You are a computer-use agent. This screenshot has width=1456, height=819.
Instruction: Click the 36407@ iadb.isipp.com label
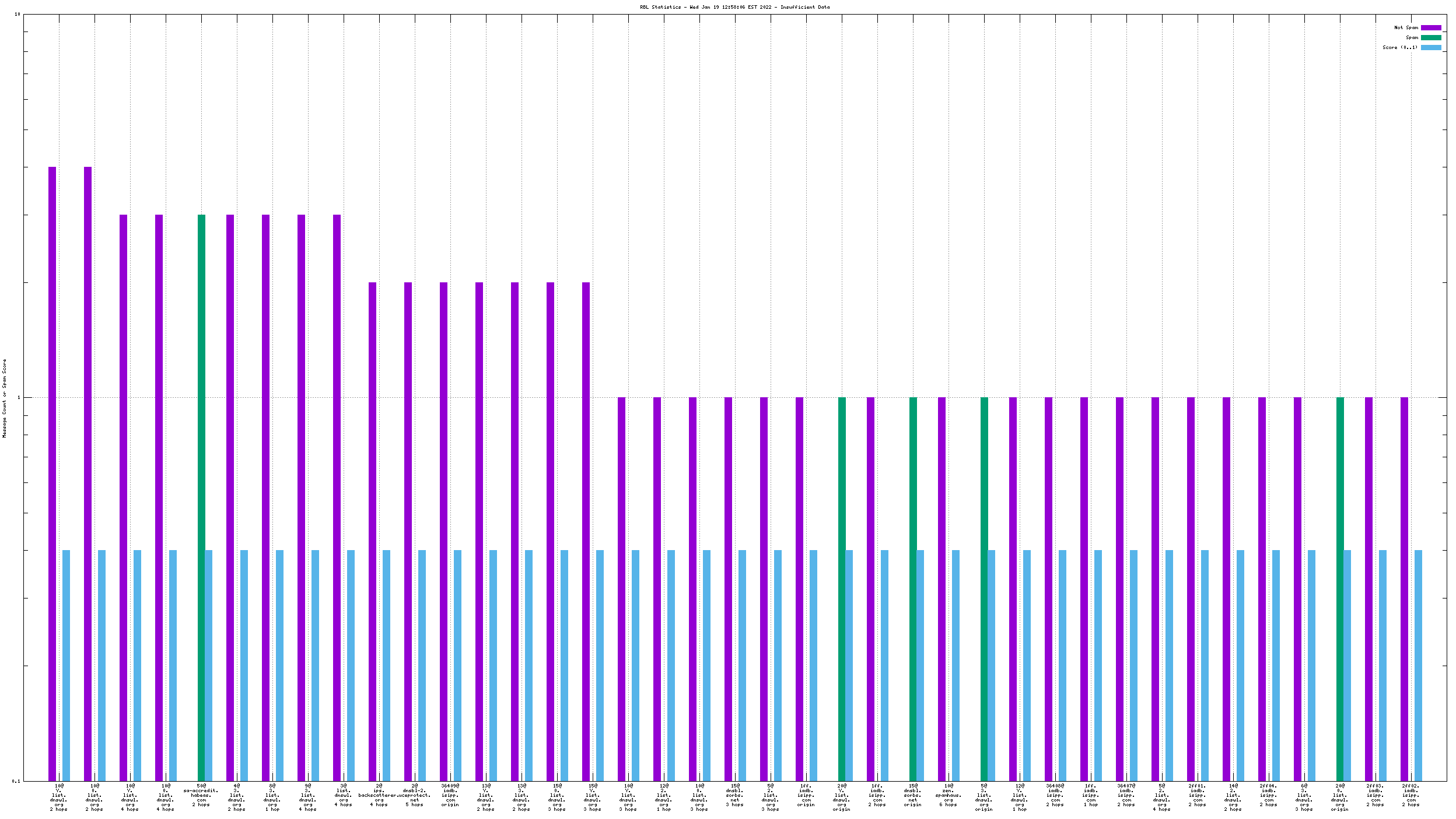pyautogui.click(x=1126, y=795)
